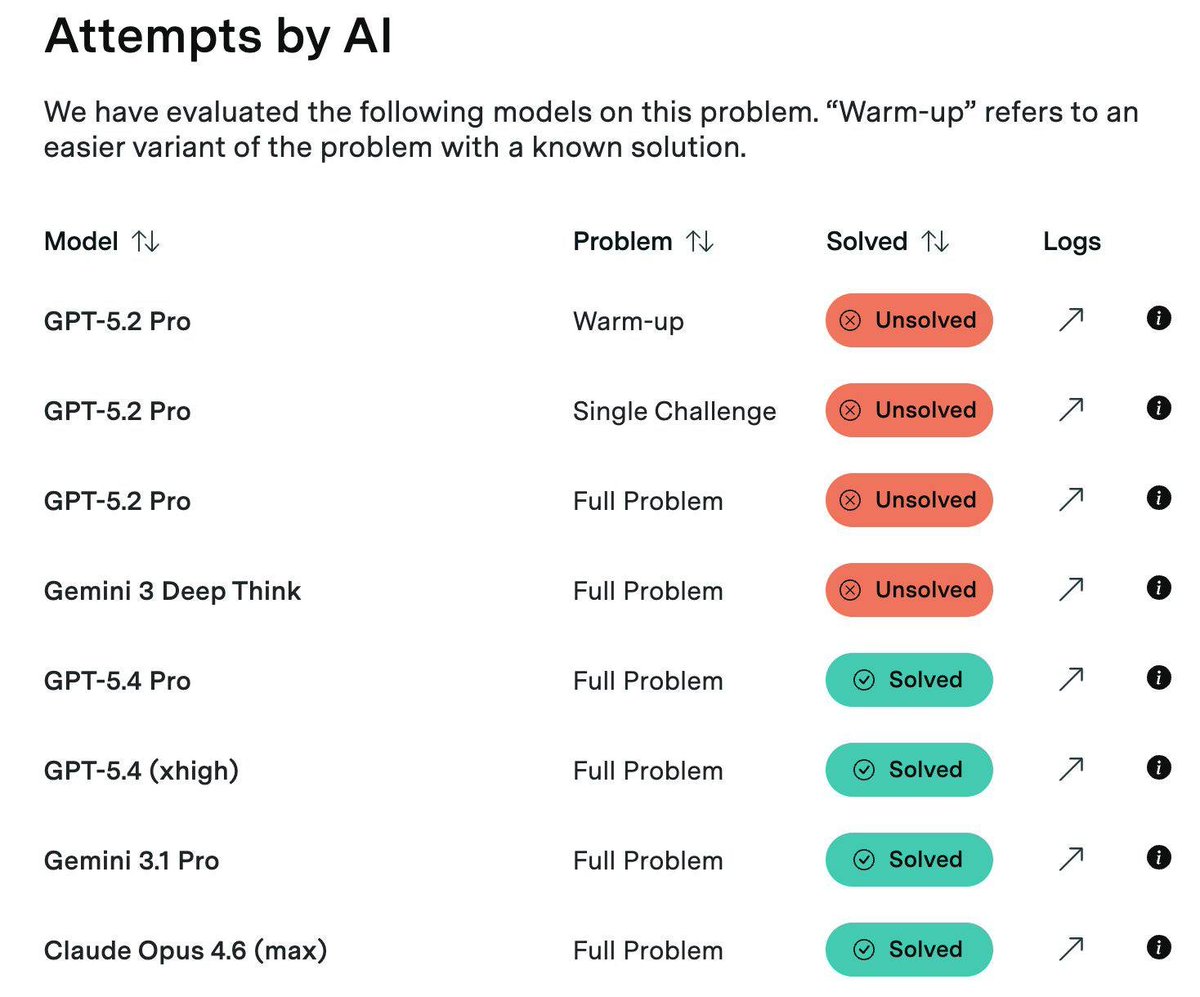Sort table by Model column
The image size is (1200, 997).
click(x=145, y=242)
